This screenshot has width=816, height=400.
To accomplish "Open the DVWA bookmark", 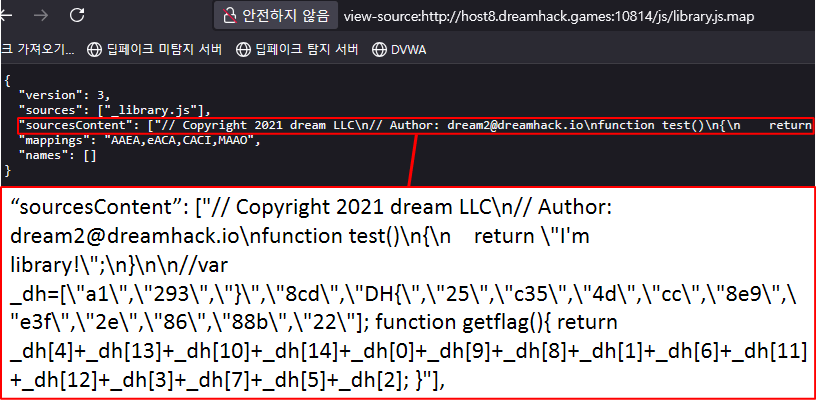I will point(410,49).
